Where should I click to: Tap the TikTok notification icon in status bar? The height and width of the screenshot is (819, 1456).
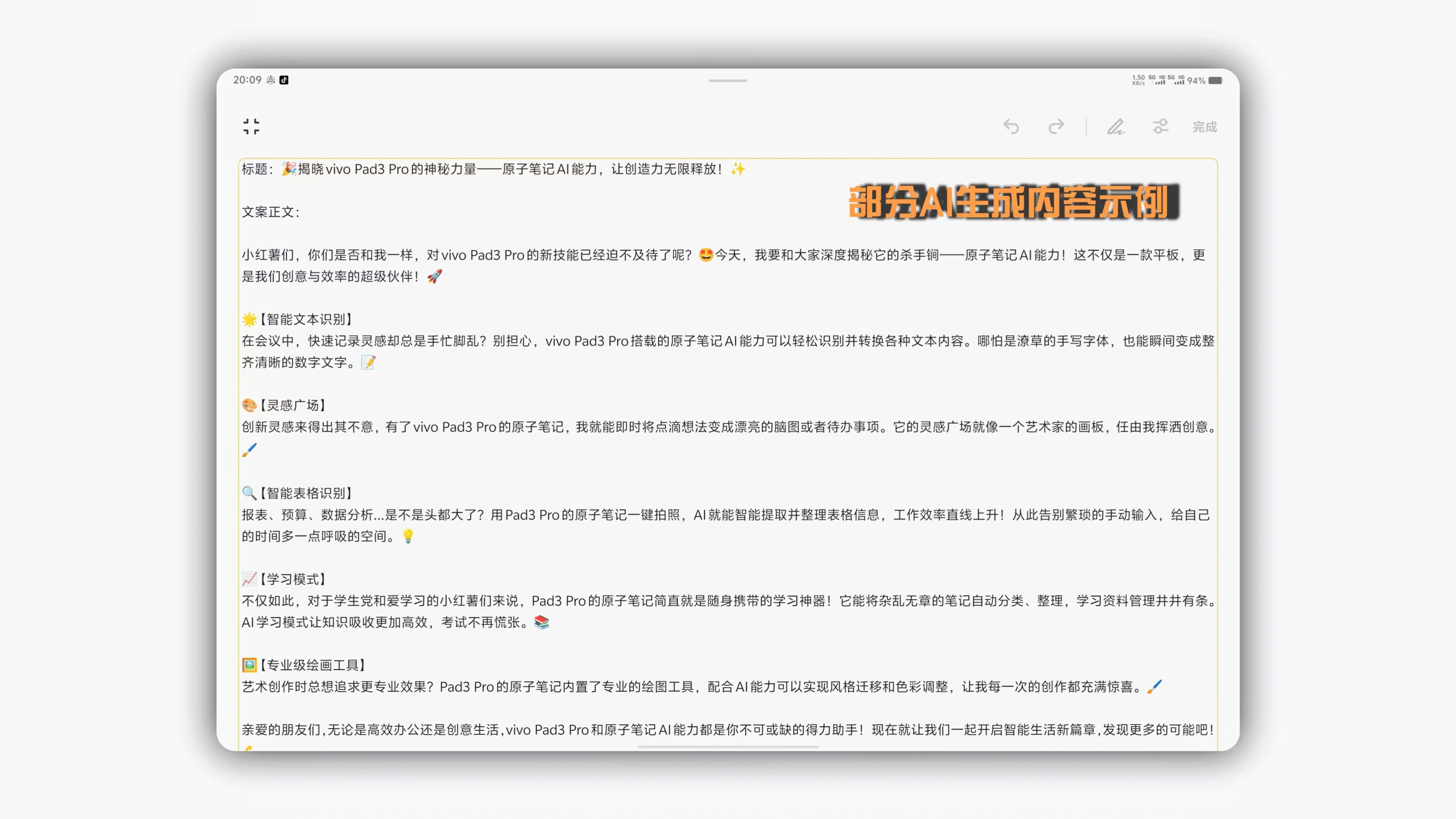click(284, 80)
